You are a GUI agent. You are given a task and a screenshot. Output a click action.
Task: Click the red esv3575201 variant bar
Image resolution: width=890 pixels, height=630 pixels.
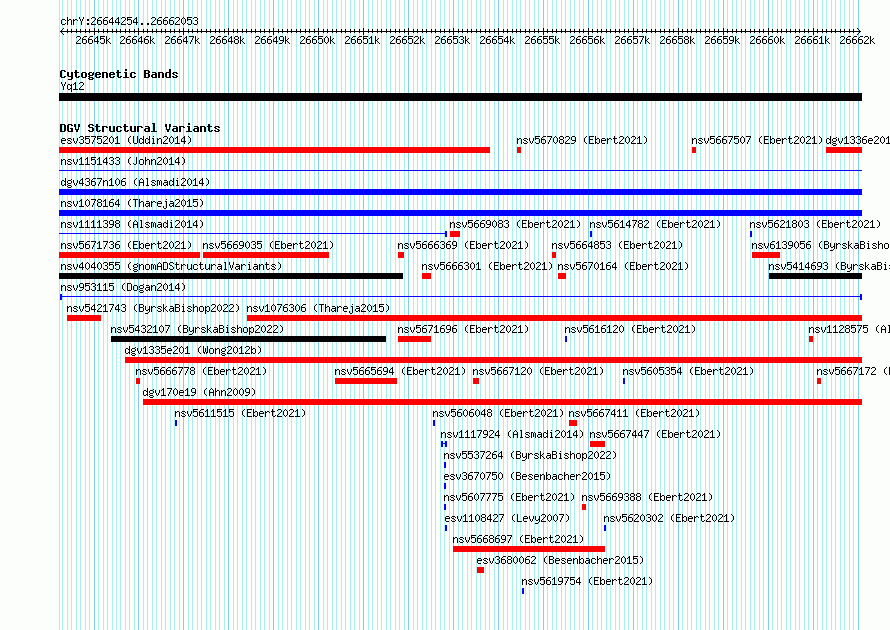(274, 150)
